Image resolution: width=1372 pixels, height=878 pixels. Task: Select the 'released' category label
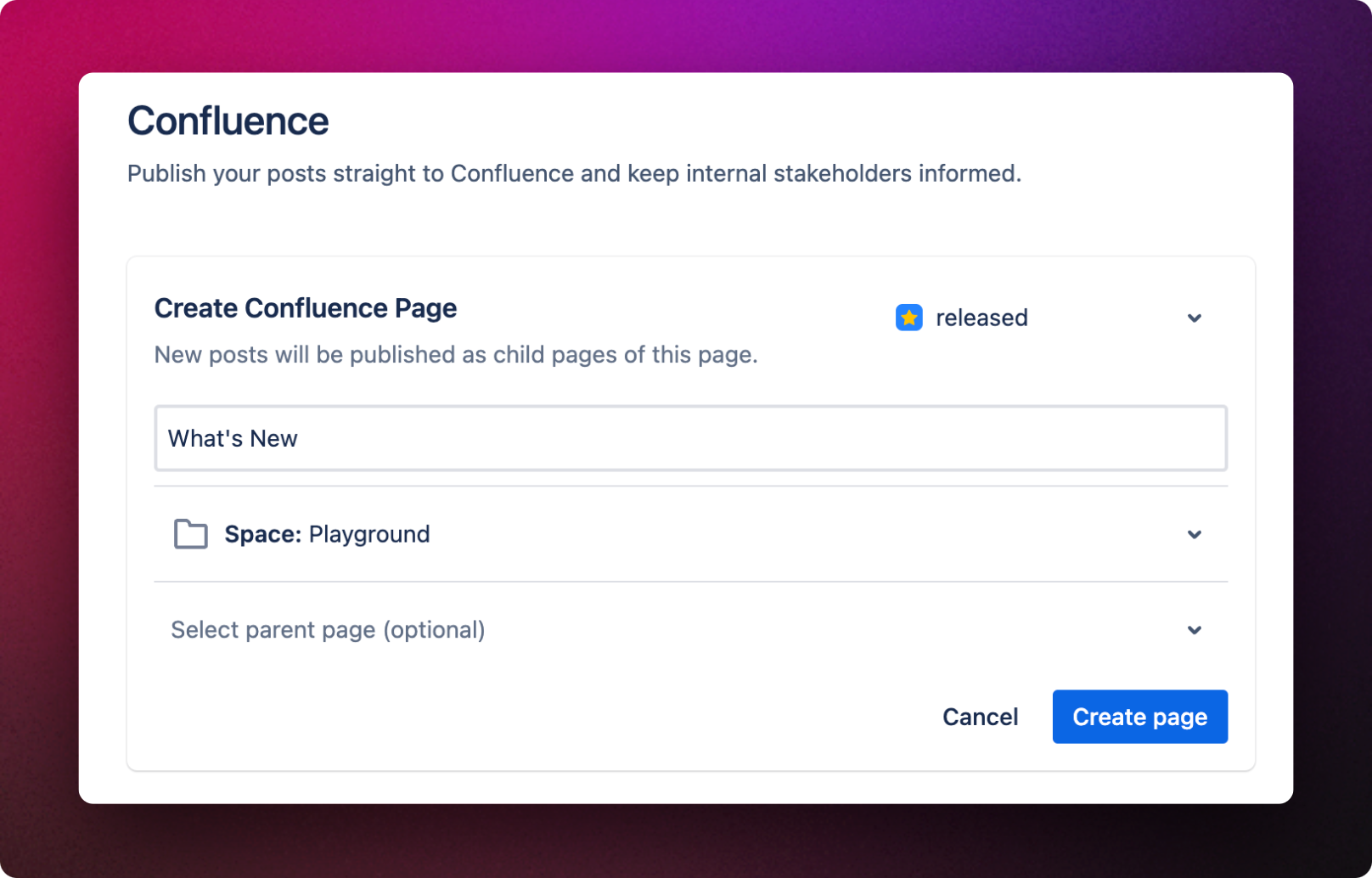981,318
